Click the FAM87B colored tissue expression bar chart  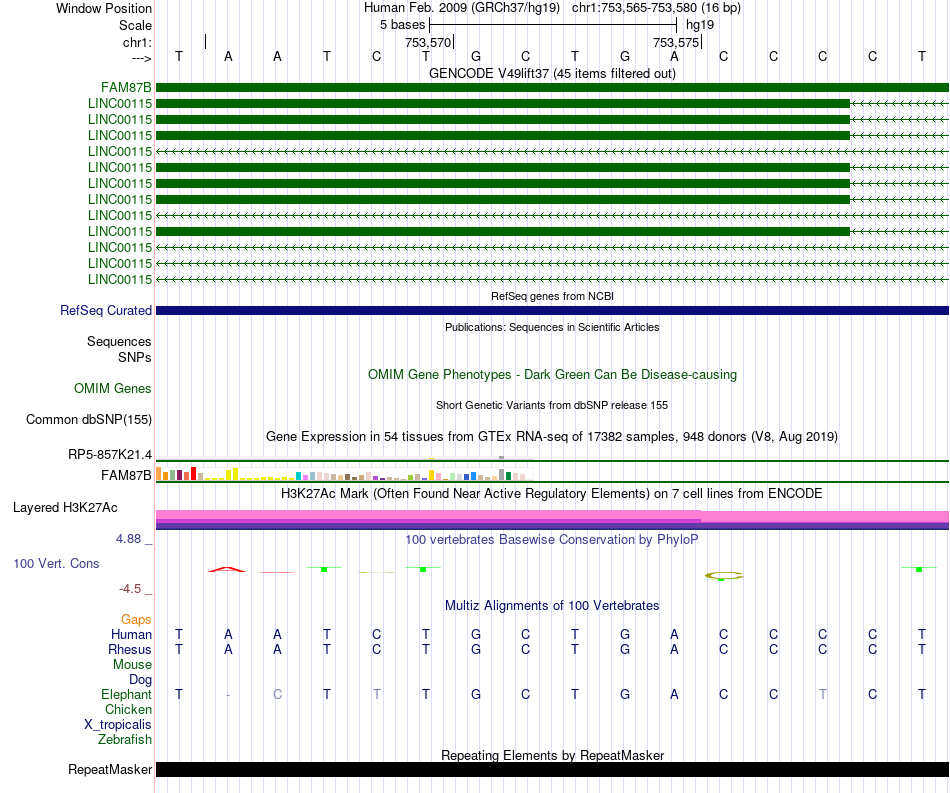(344, 474)
